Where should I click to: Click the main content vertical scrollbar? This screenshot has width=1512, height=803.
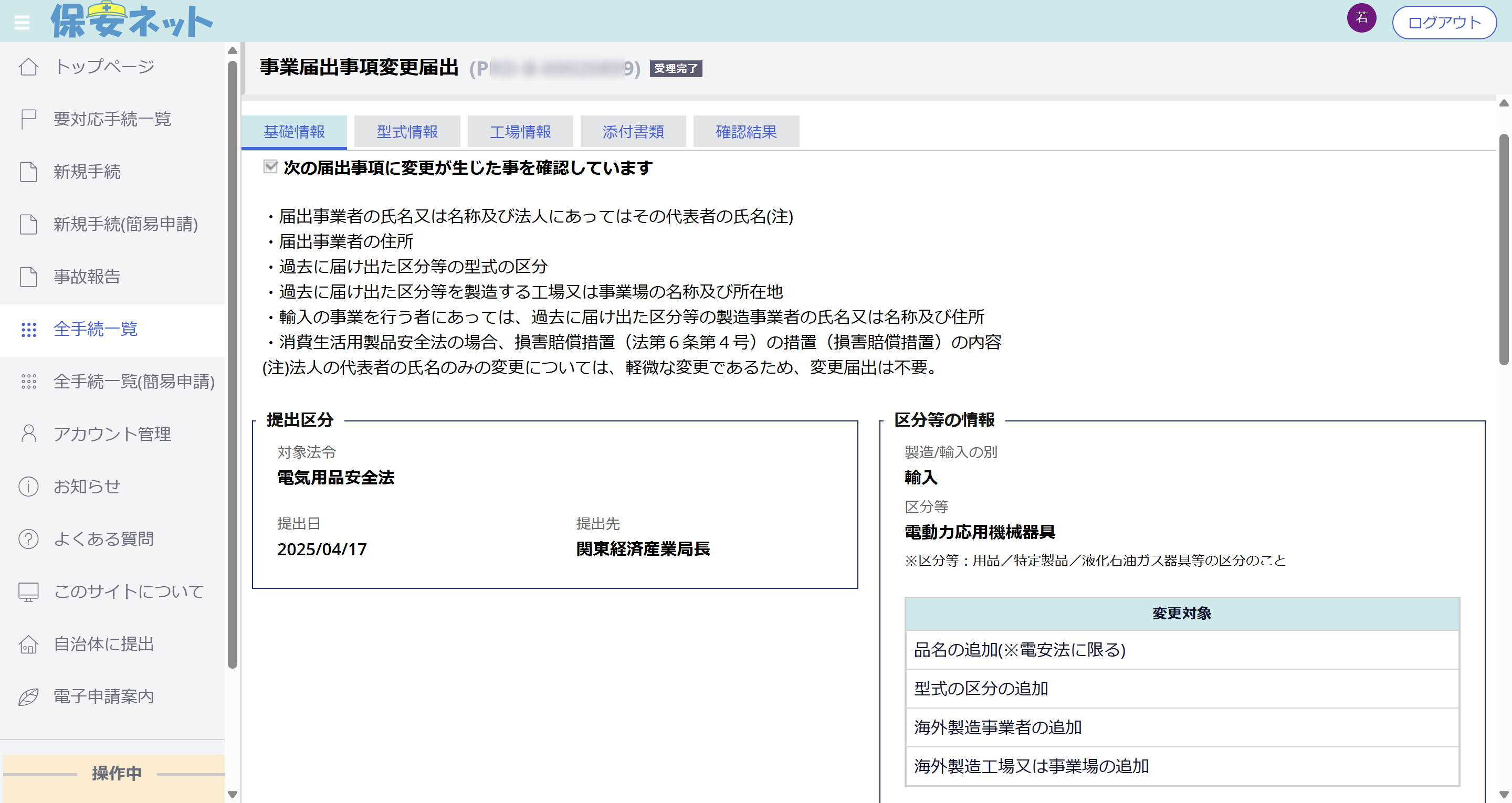coord(1503,249)
